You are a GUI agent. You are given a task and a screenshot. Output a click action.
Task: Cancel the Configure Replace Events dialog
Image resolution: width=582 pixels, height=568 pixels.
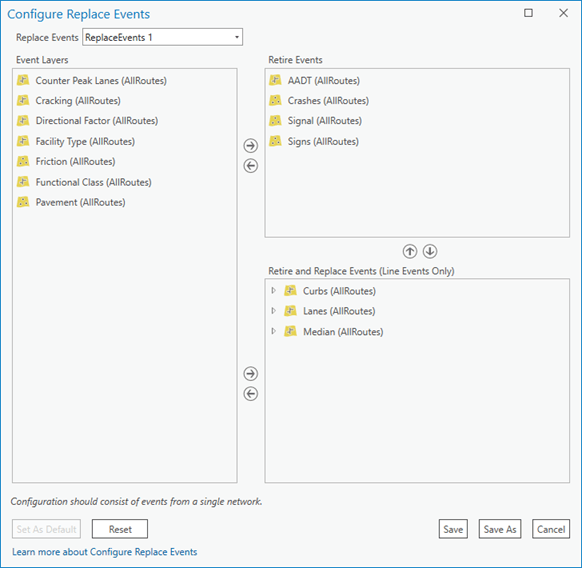pyautogui.click(x=551, y=529)
